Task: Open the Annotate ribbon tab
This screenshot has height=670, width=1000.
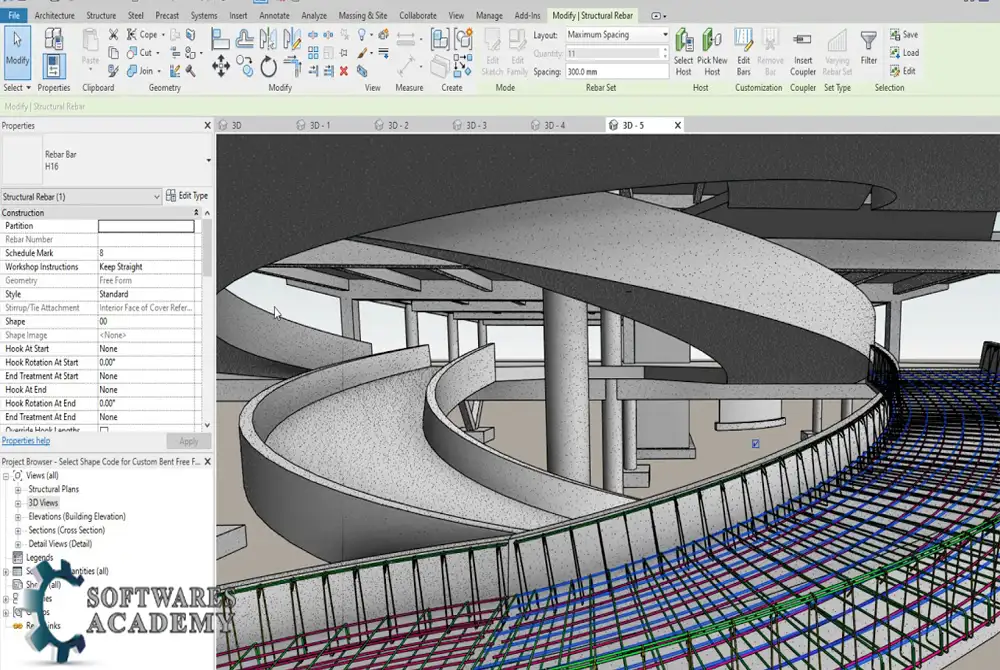Action: pyautogui.click(x=274, y=15)
